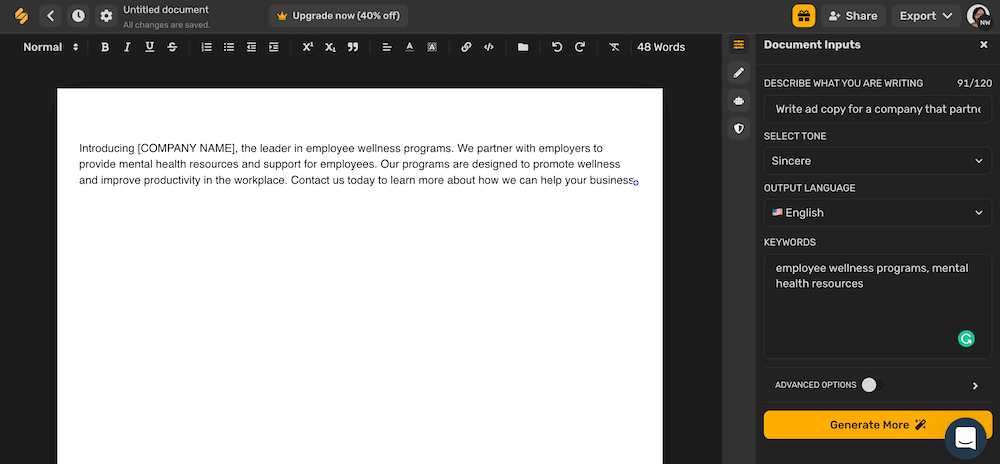Open the Output Language dropdown
Screen dimensions: 1000x464
pos(878,213)
